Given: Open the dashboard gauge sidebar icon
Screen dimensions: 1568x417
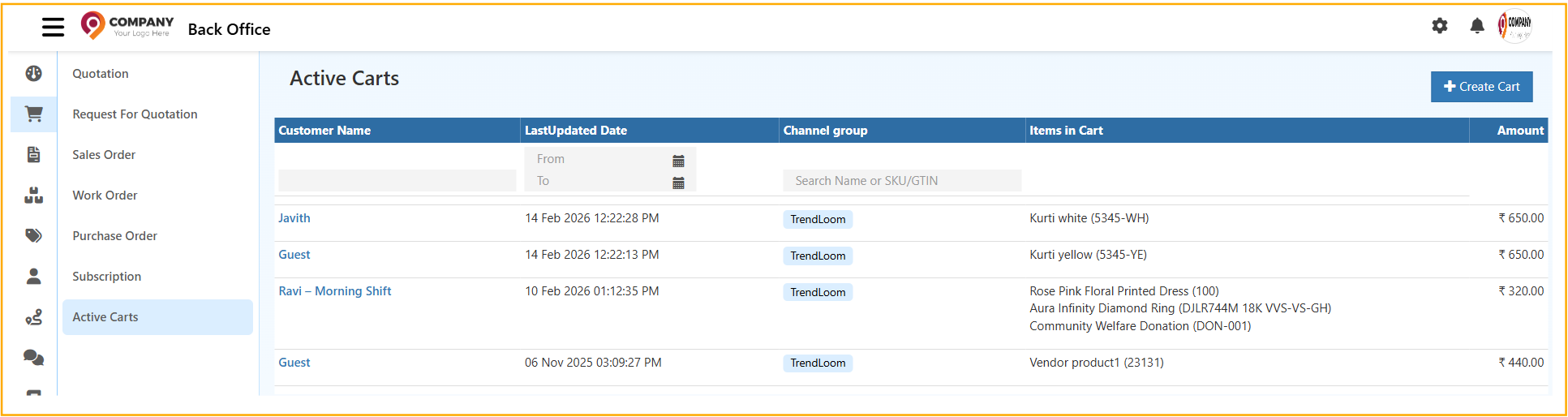Looking at the screenshot, I should click(x=33, y=74).
